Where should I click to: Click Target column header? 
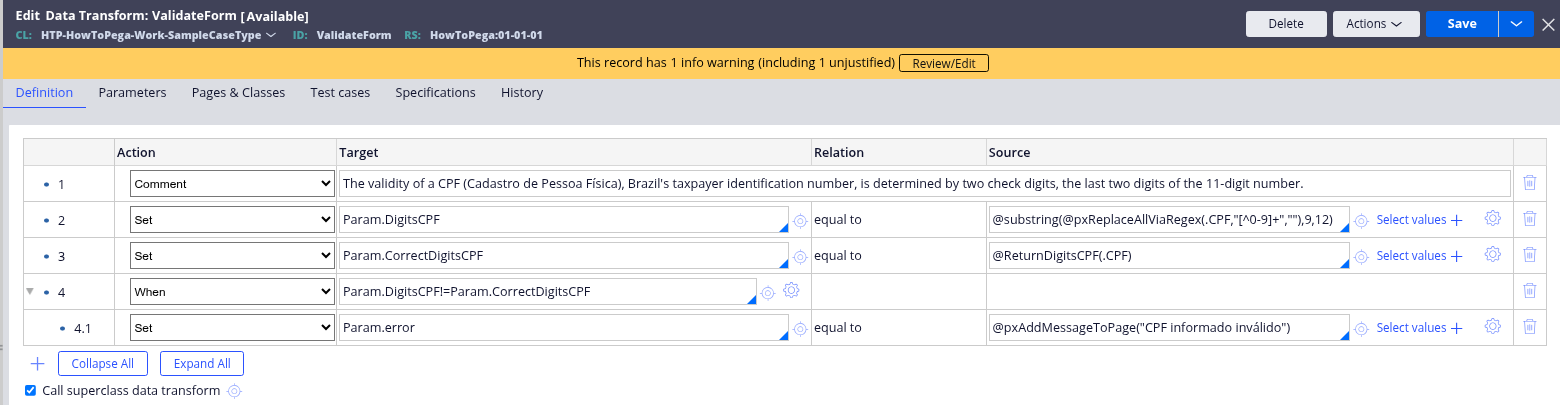pyautogui.click(x=358, y=153)
